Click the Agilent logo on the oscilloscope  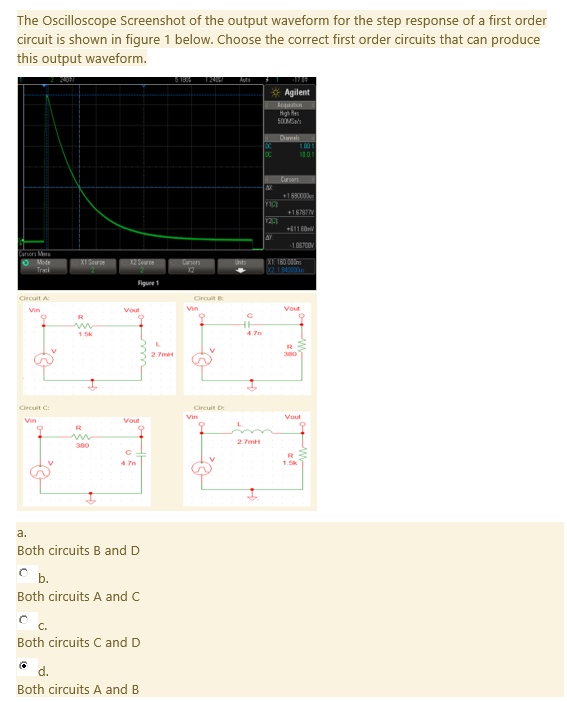point(290,92)
